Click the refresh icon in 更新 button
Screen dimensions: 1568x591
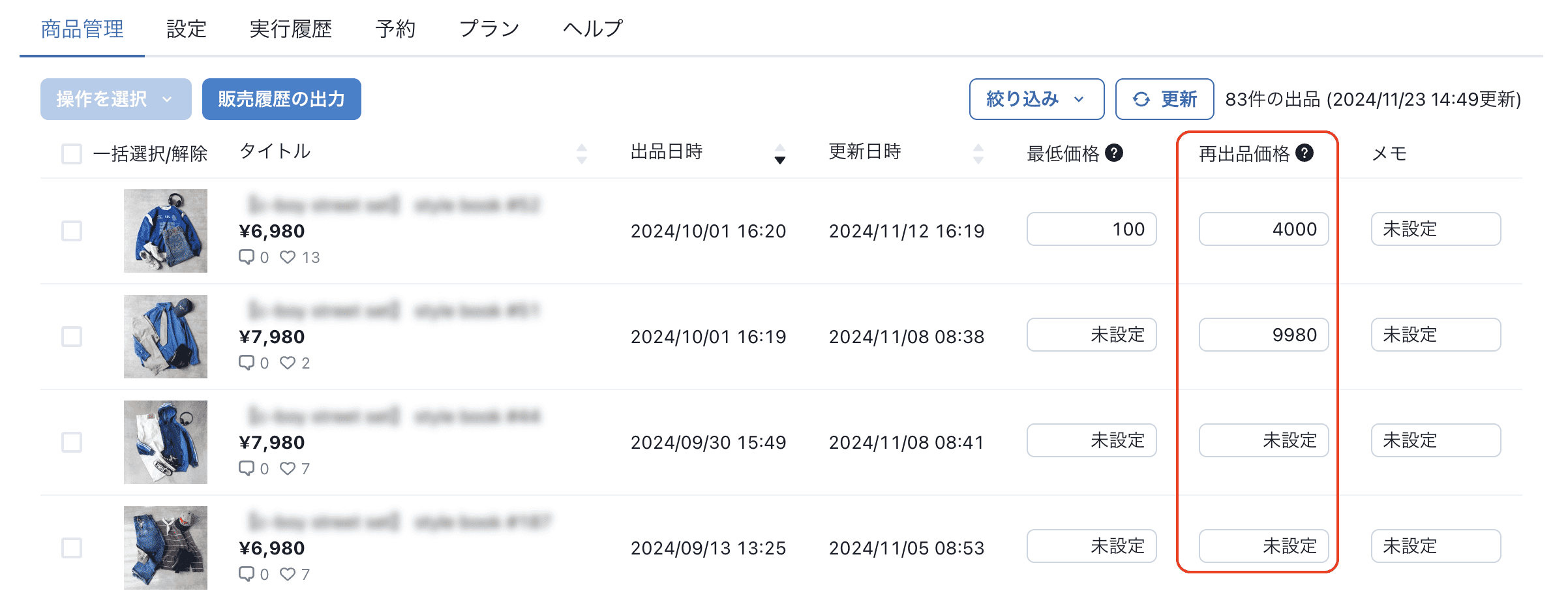1141,99
